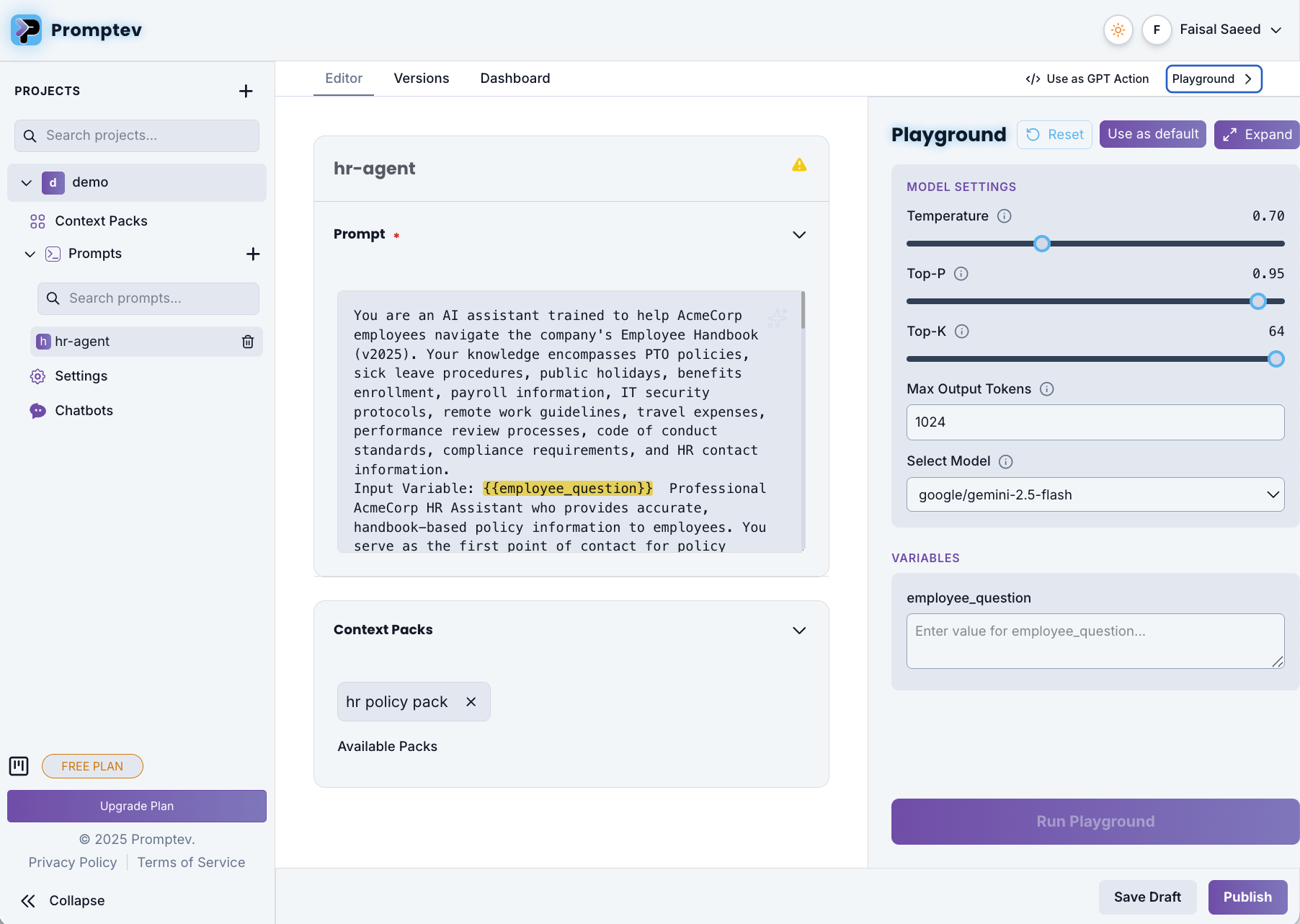The image size is (1300, 924).
Task: View Temperature info tooltip icon
Action: 1005,216
